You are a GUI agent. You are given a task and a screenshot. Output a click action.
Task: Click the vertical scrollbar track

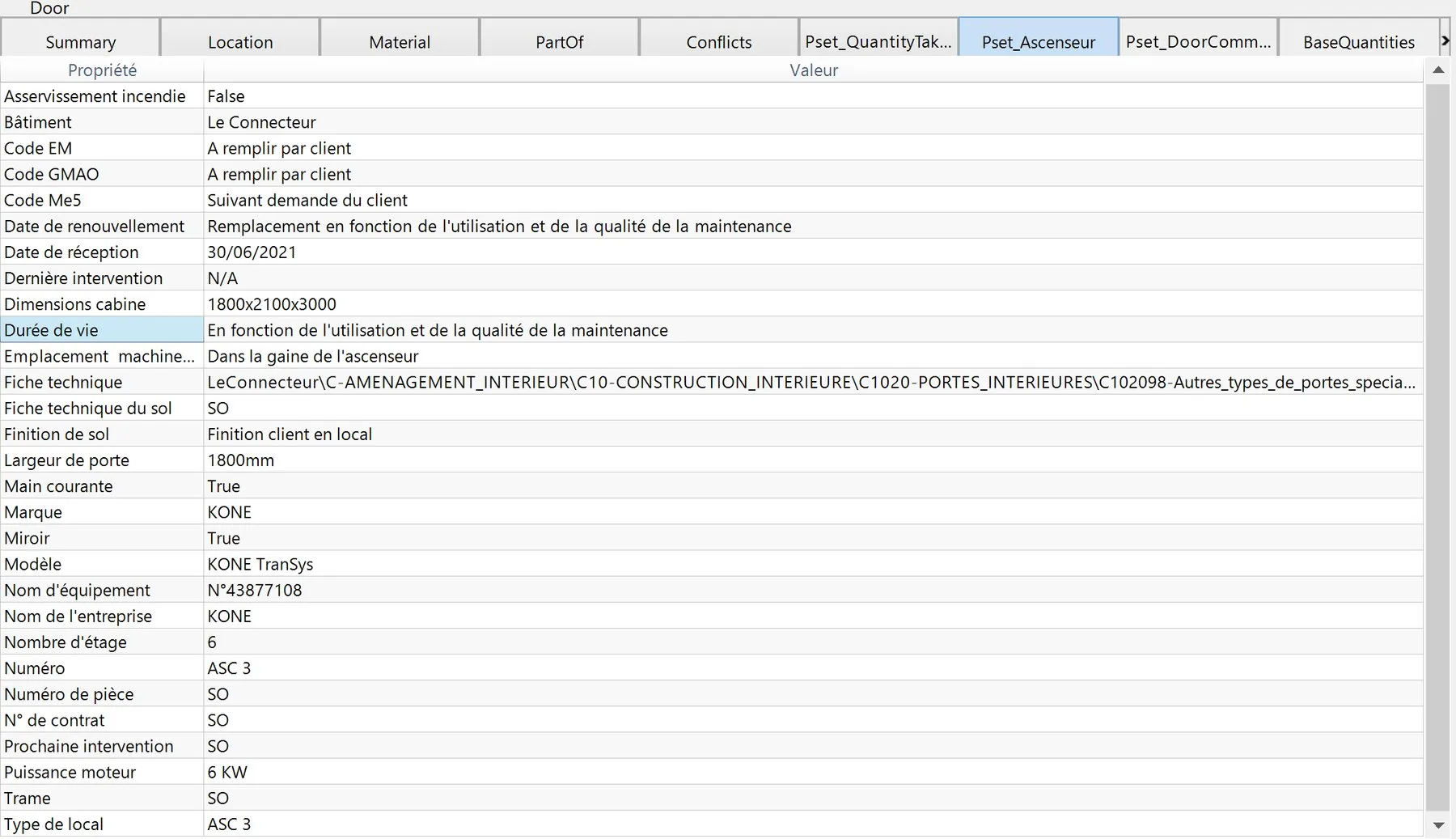1438,447
